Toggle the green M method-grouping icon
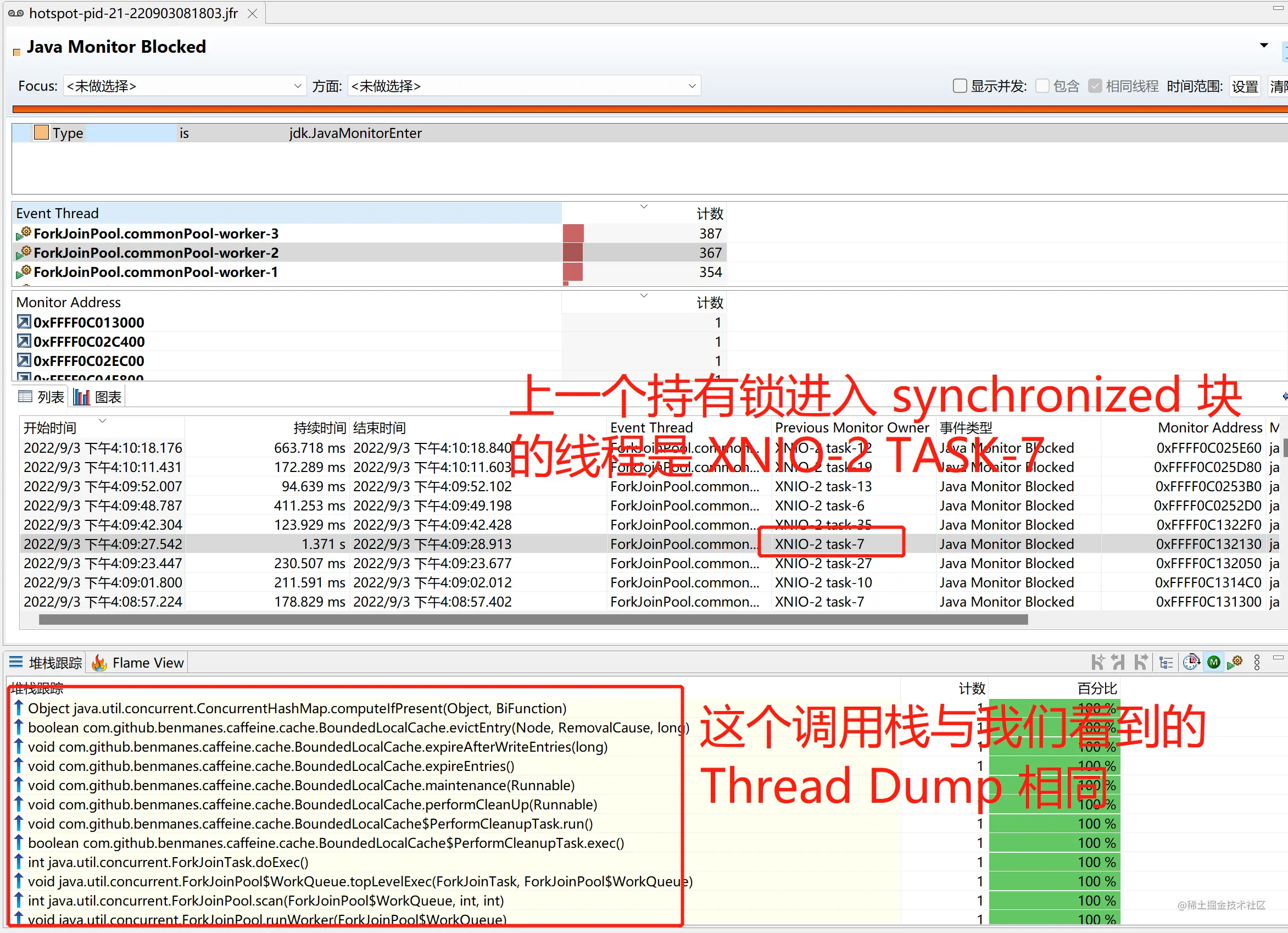This screenshot has height=933, width=1288. [1214, 663]
